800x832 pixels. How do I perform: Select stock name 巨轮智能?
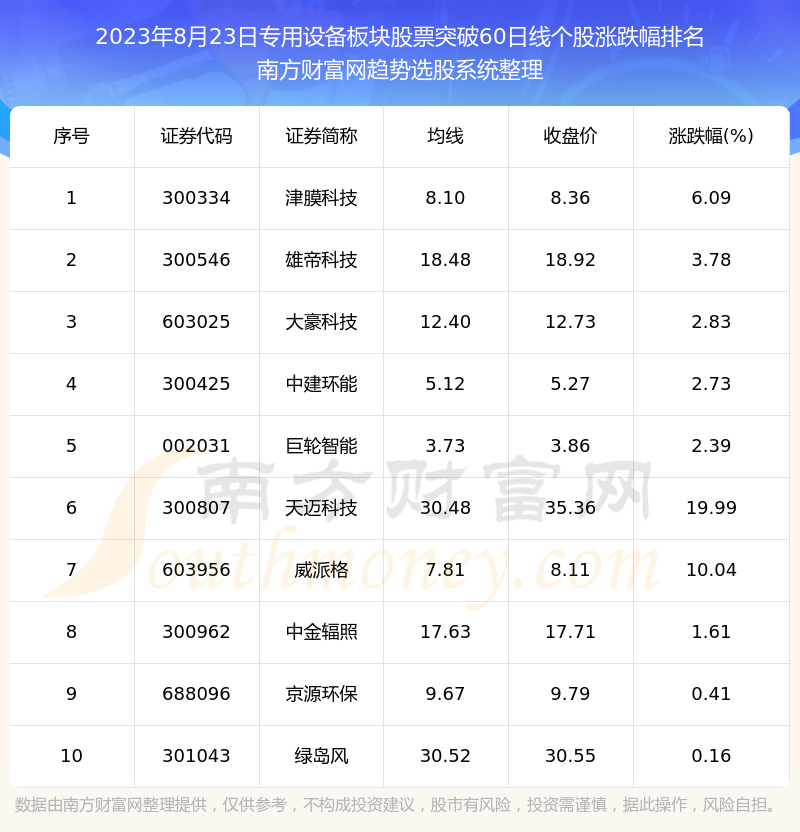point(321,446)
